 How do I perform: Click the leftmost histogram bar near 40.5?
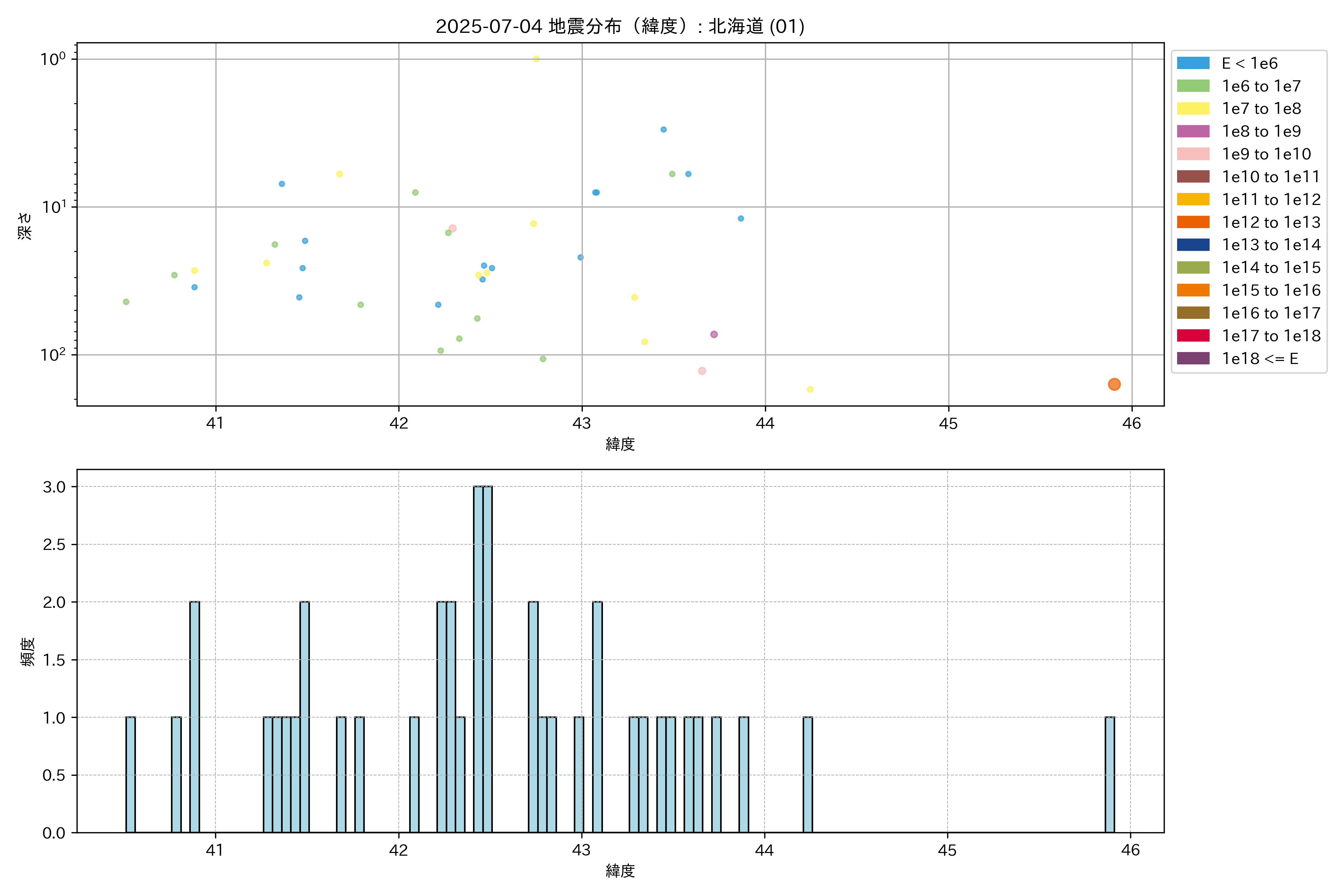pos(130,774)
